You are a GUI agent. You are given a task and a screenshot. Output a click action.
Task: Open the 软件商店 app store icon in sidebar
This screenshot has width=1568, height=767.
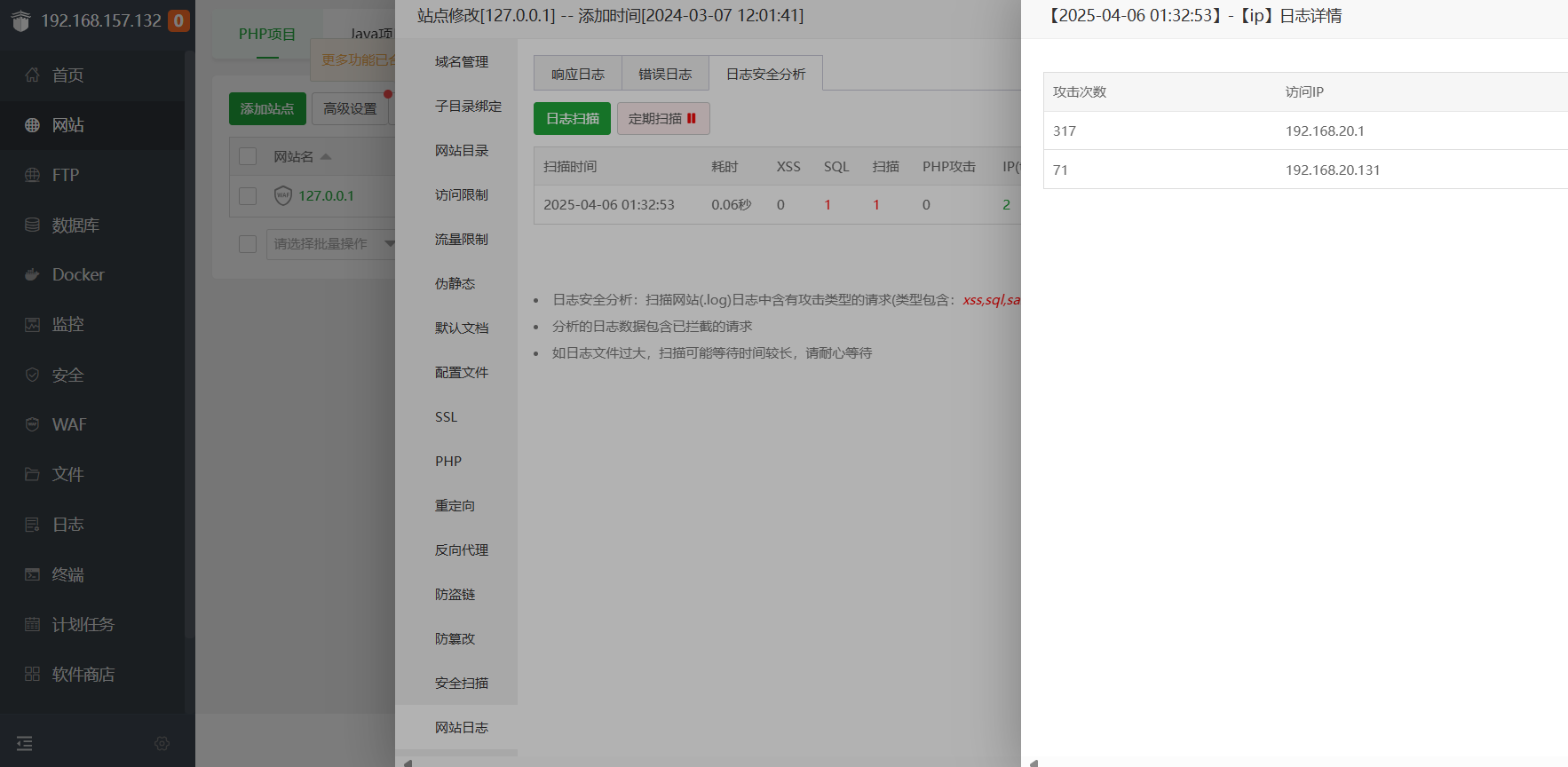(x=32, y=674)
